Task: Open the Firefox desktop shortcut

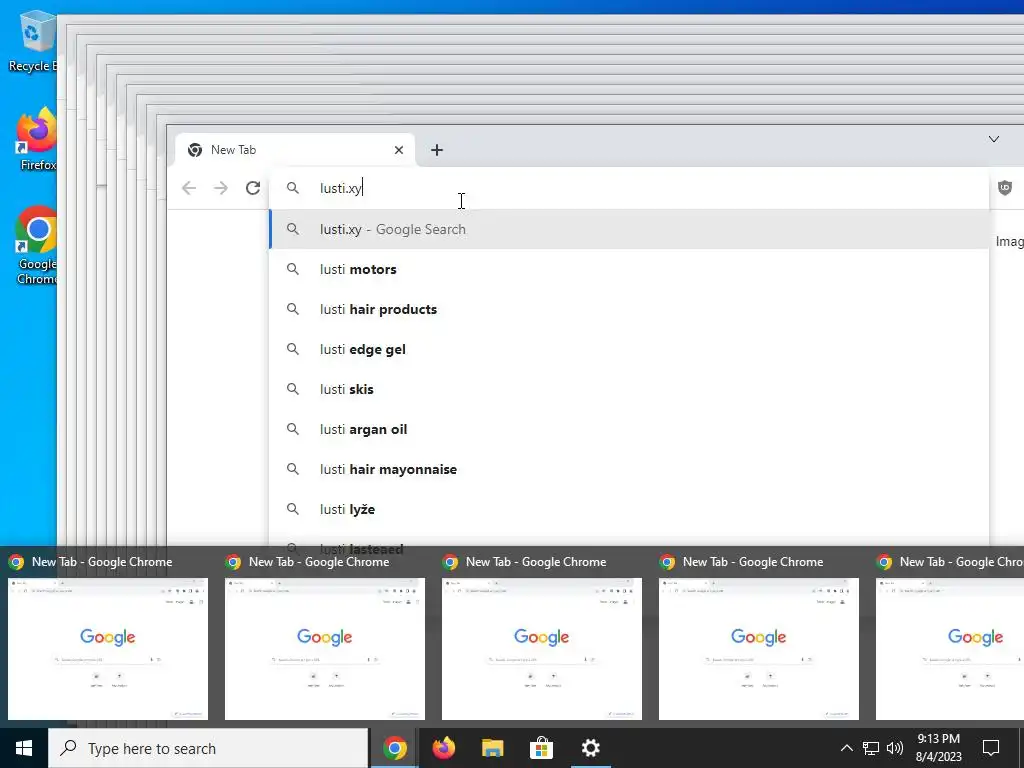Action: 37,140
